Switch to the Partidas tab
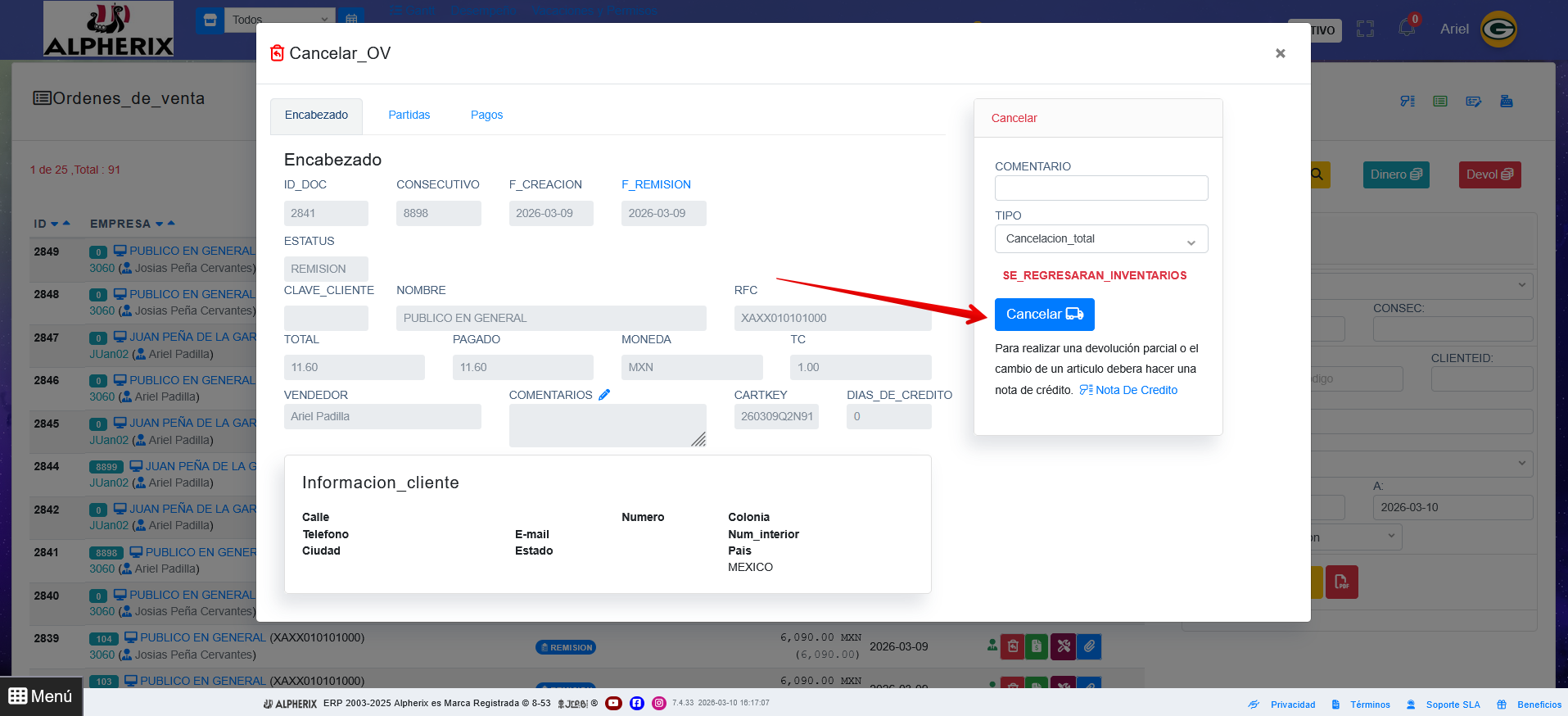Image resolution: width=1568 pixels, height=716 pixels. (409, 116)
